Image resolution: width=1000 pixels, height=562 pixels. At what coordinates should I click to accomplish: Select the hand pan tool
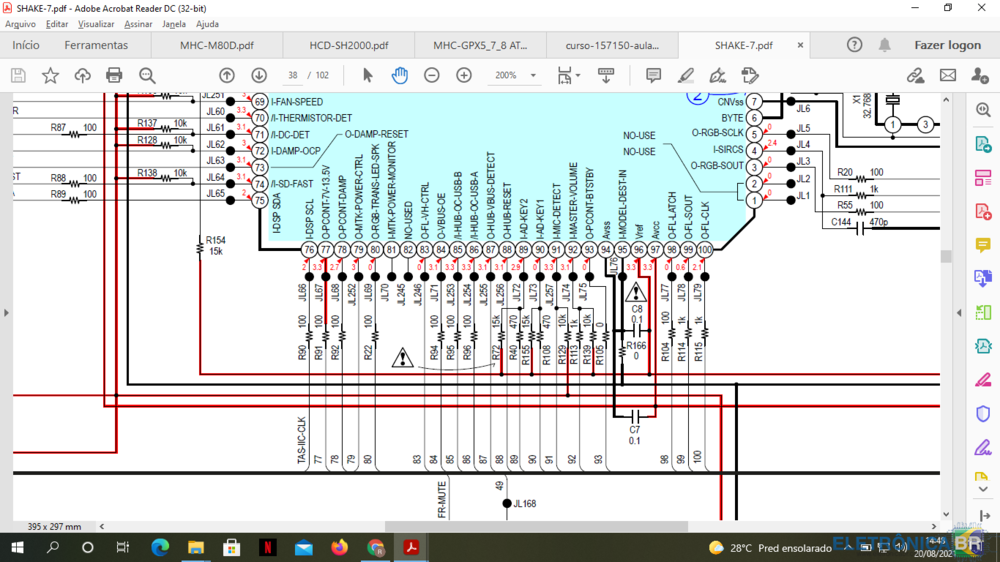399,75
